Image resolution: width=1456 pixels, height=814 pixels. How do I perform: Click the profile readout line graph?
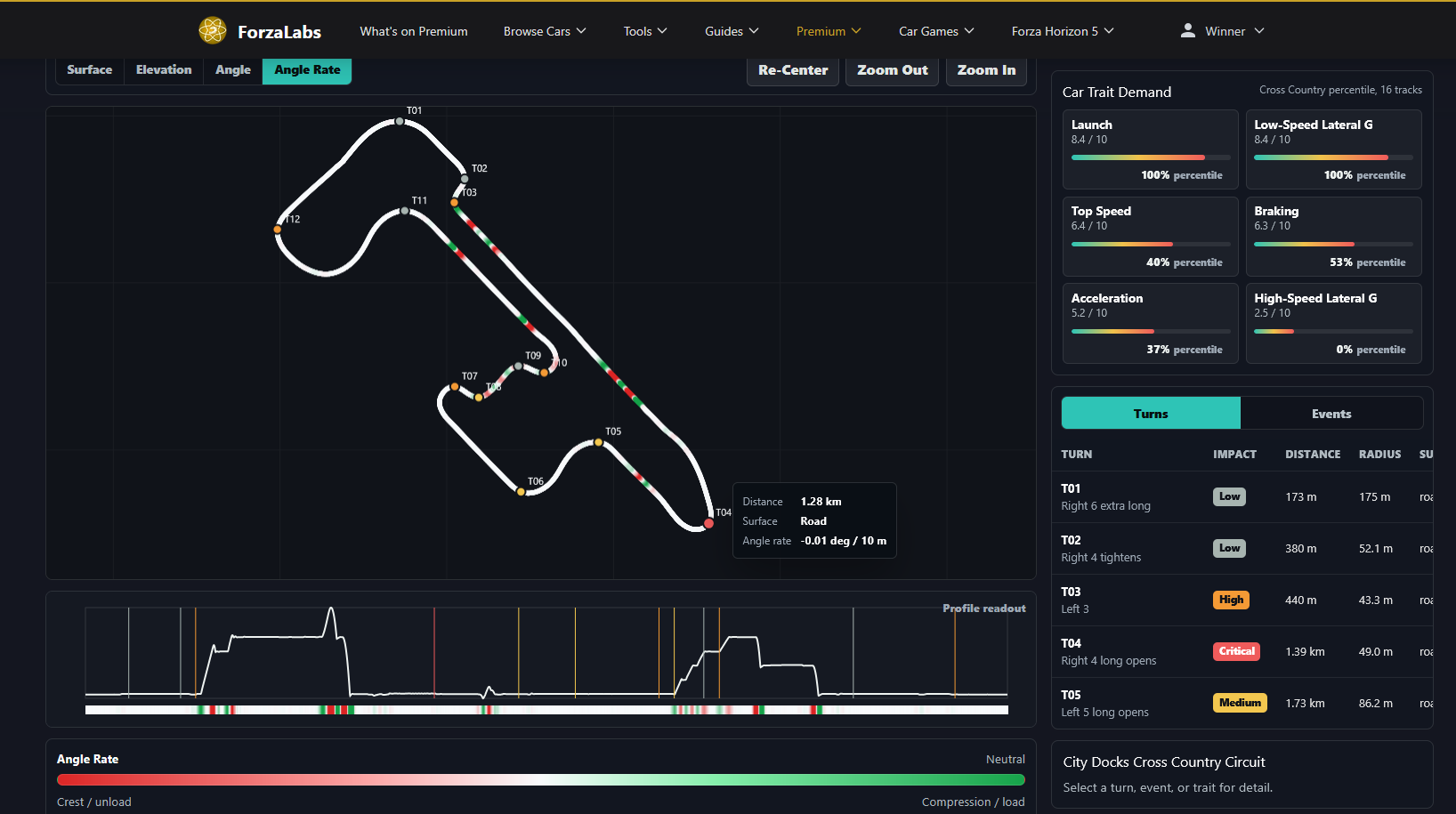point(546,652)
